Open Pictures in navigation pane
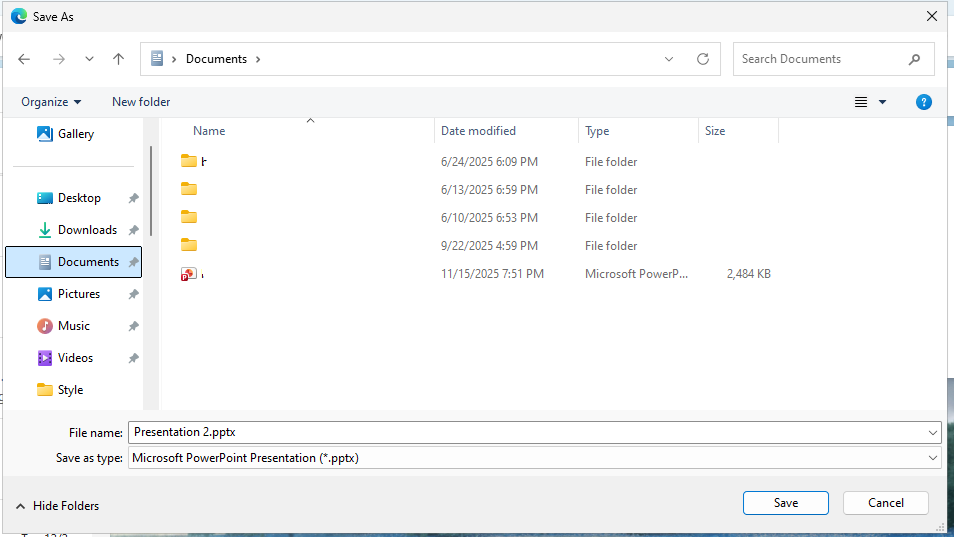This screenshot has width=954, height=537. coord(69,294)
